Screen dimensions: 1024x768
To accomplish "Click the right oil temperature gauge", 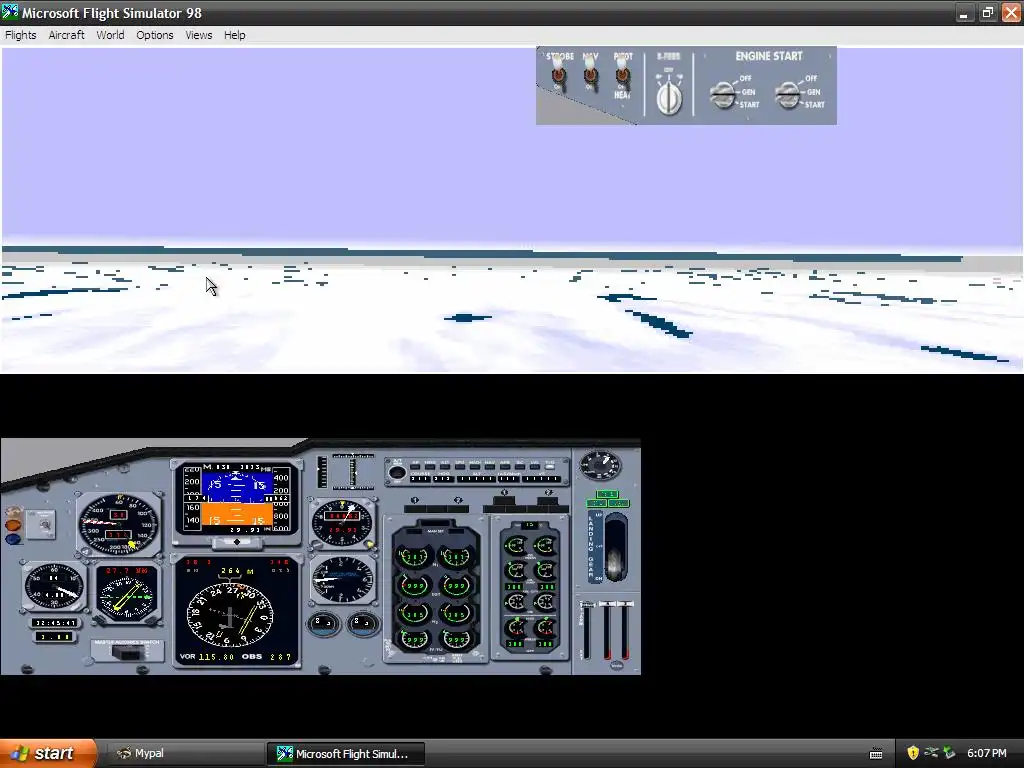I will pyautogui.click(x=545, y=569).
